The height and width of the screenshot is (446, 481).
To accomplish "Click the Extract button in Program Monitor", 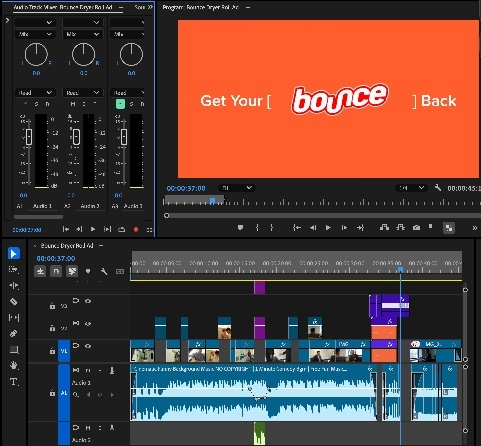I will pyautogui.click(x=400, y=227).
